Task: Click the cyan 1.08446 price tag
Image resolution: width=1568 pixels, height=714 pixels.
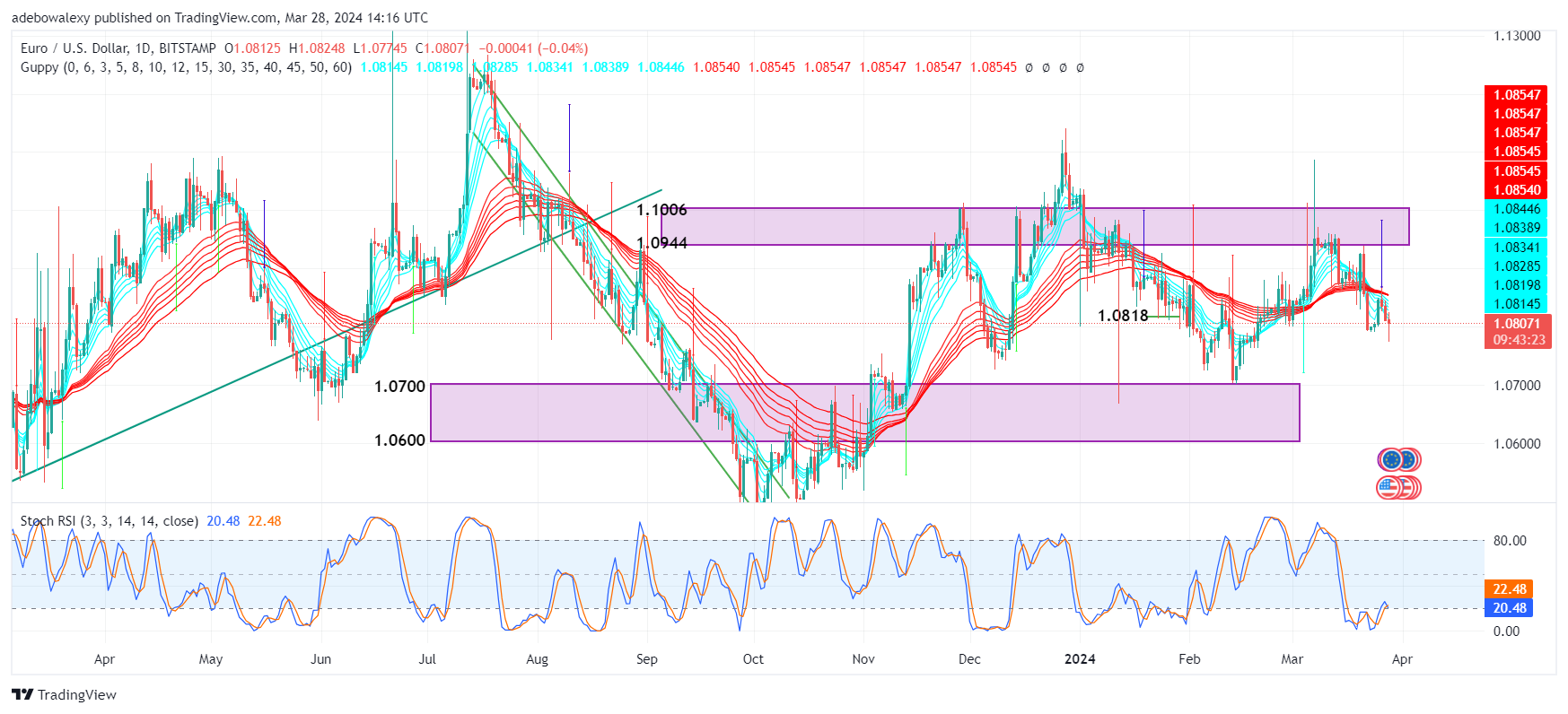Action: point(1517,209)
